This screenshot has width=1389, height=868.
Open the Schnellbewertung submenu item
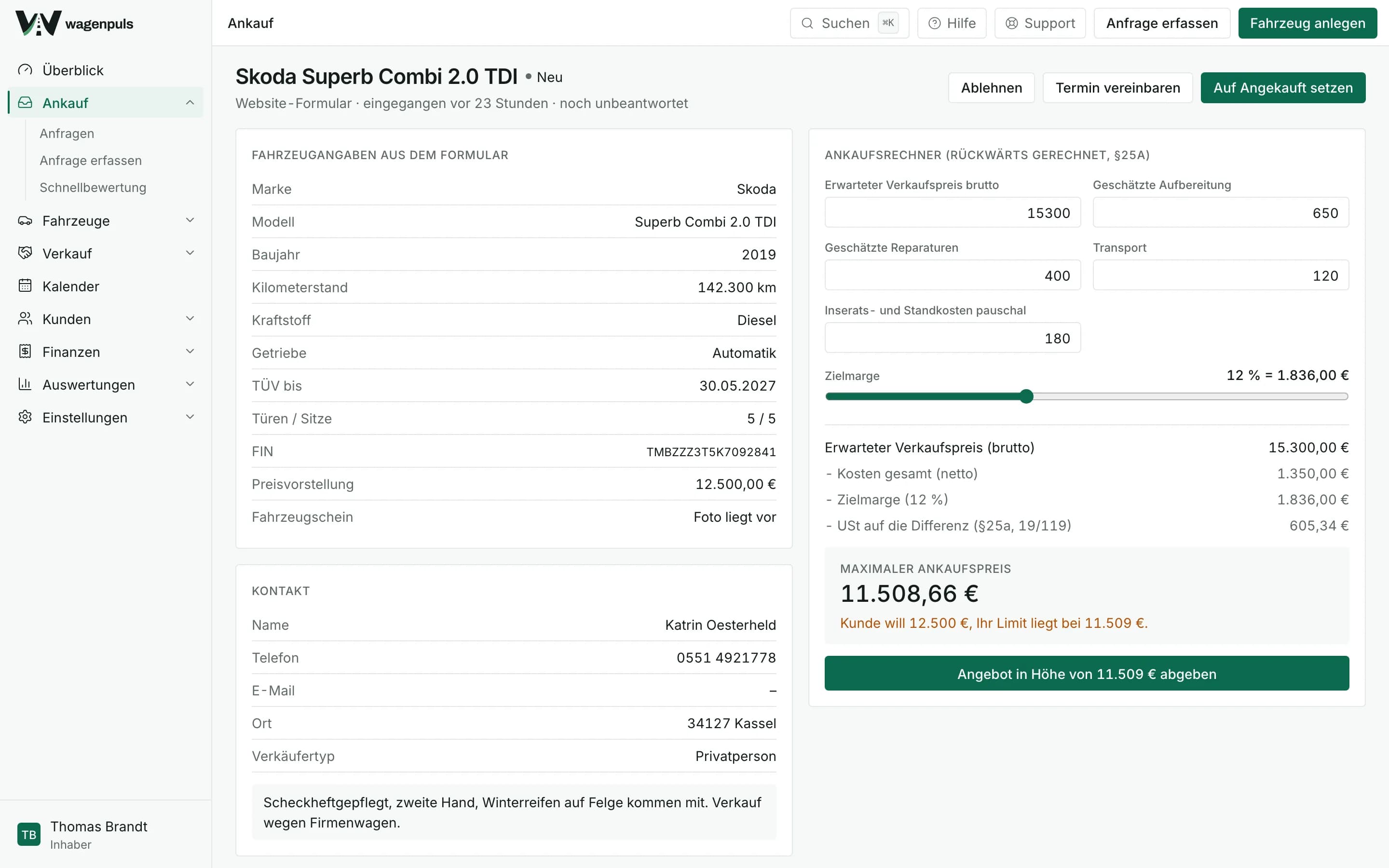[x=93, y=187]
